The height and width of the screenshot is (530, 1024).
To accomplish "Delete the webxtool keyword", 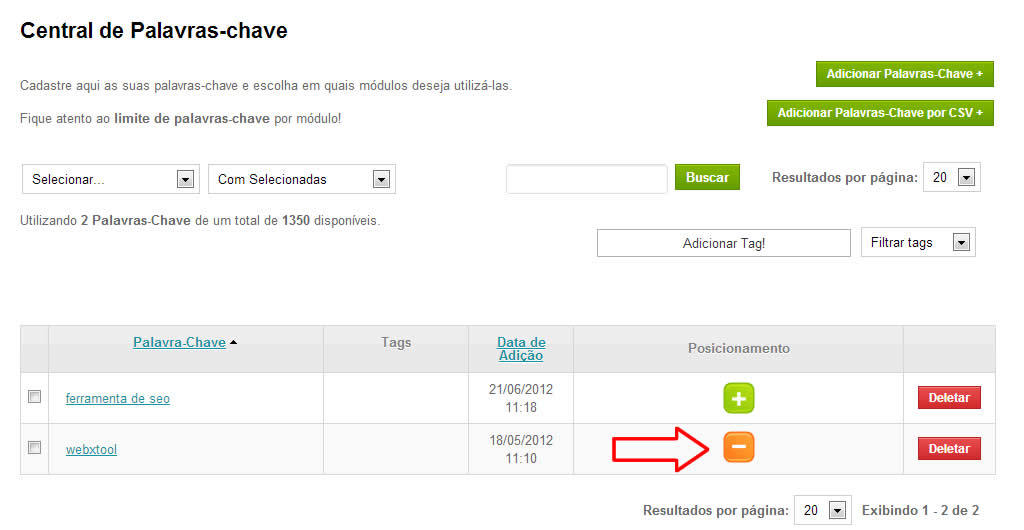I will coord(949,448).
